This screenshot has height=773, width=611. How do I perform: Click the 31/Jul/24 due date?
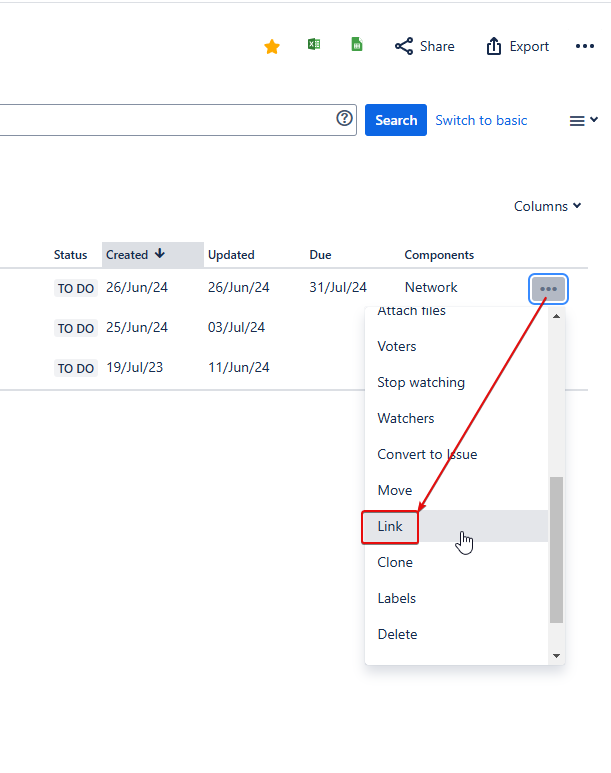338,287
